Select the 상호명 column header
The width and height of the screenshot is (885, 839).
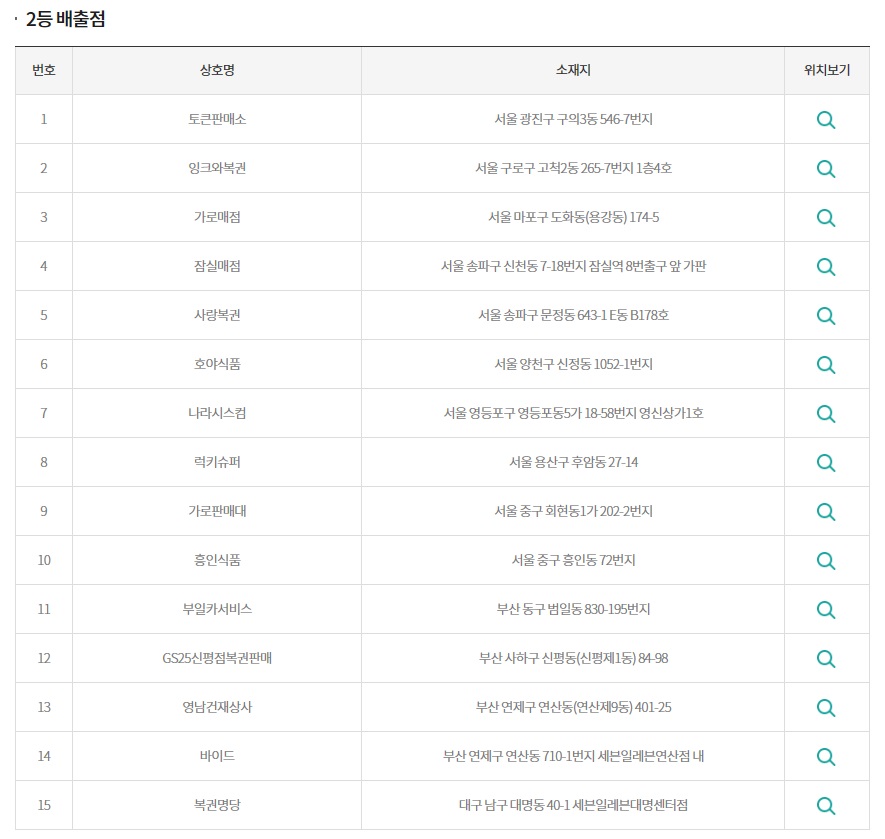point(217,70)
